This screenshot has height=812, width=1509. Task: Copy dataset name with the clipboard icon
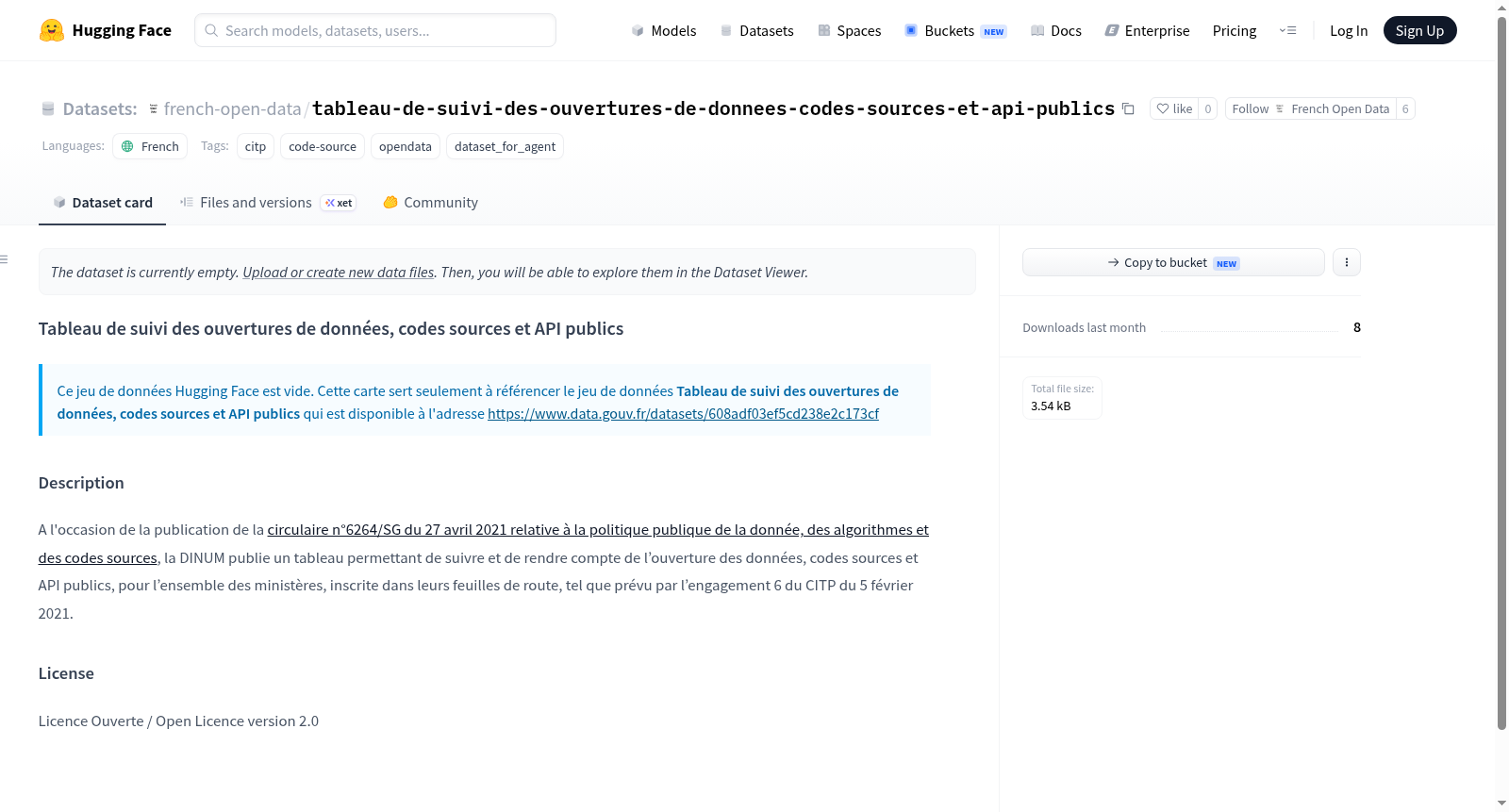tap(1128, 108)
